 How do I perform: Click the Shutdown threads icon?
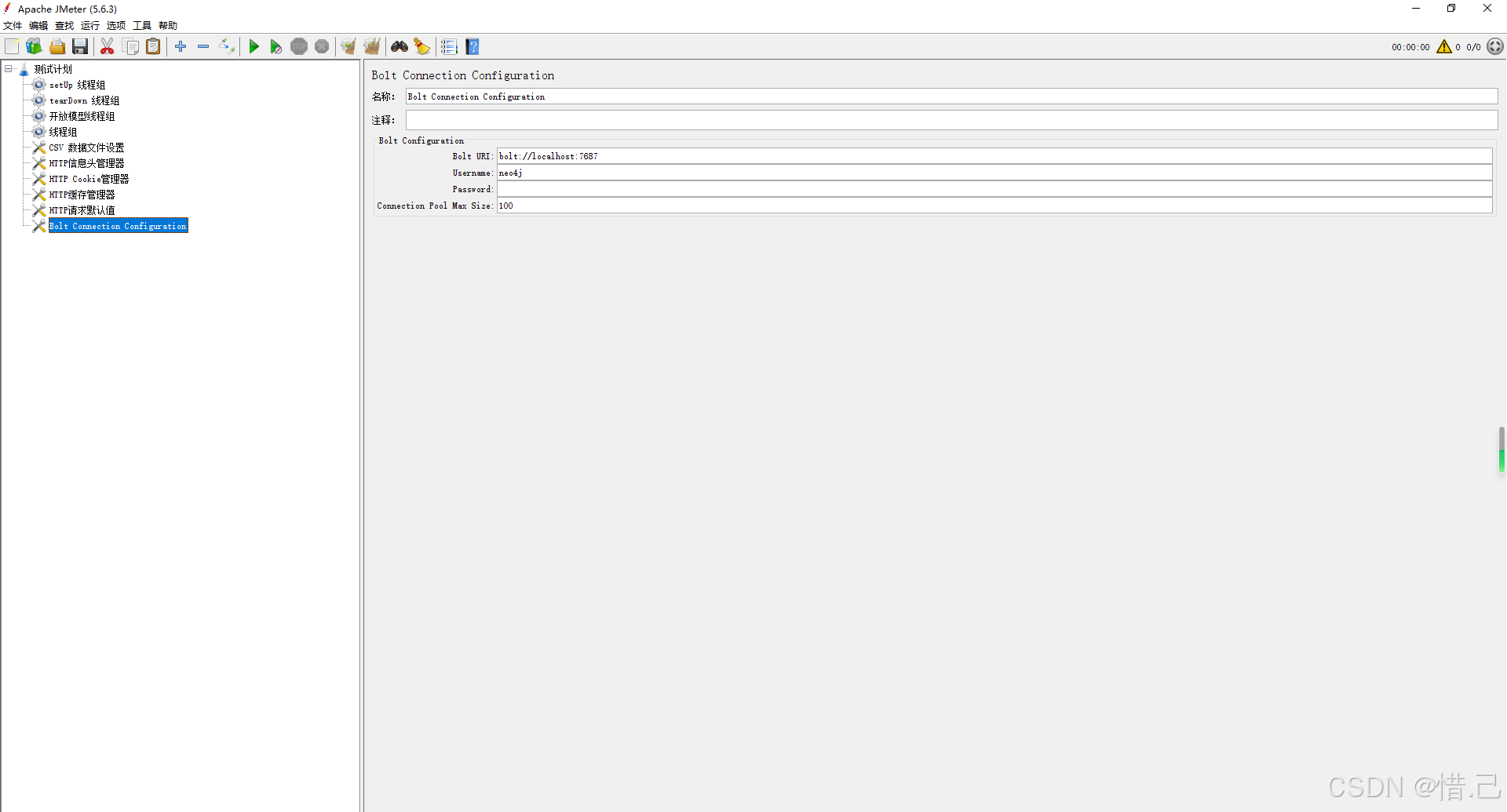pyautogui.click(x=322, y=47)
